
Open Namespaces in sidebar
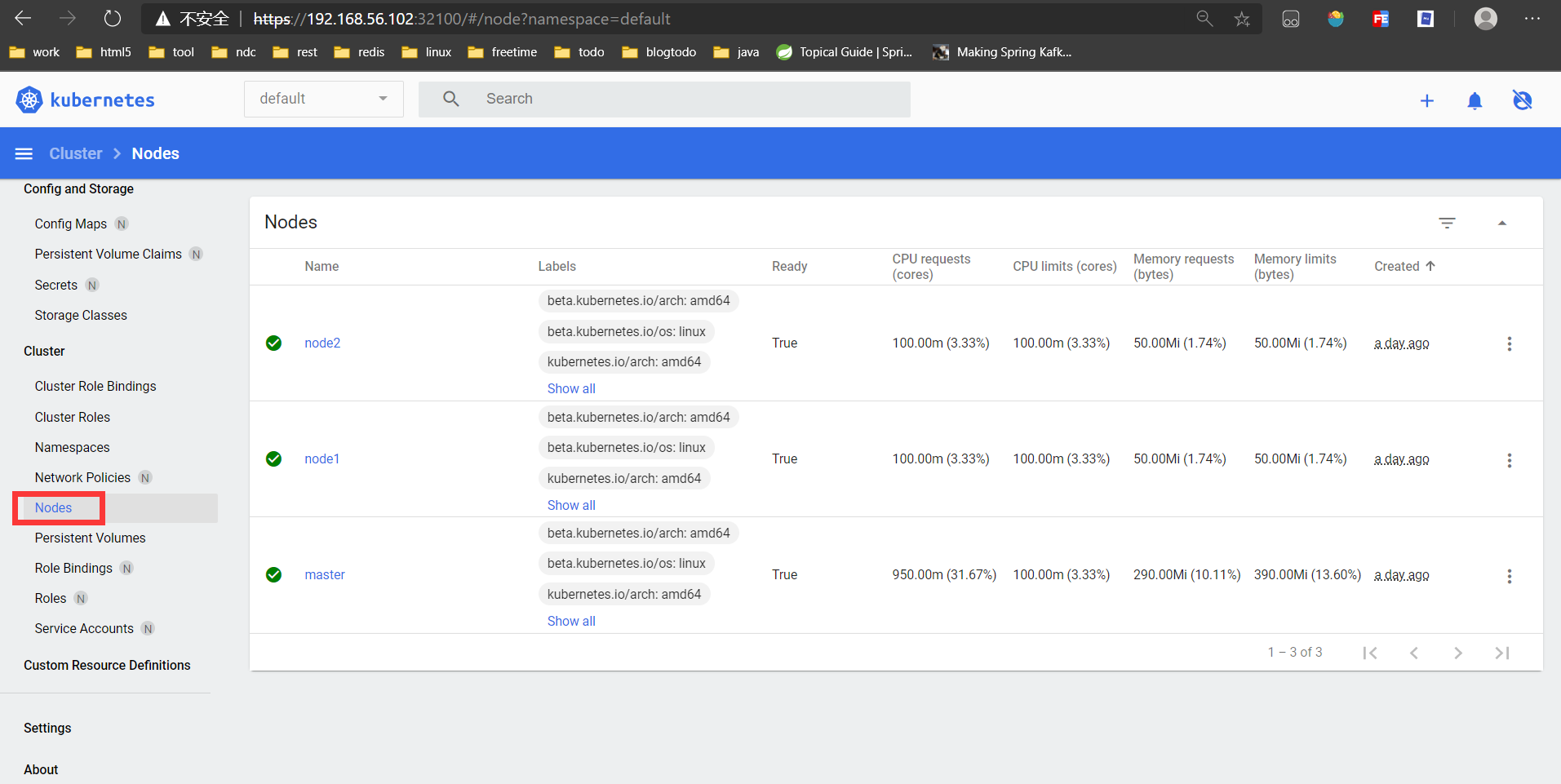click(72, 447)
